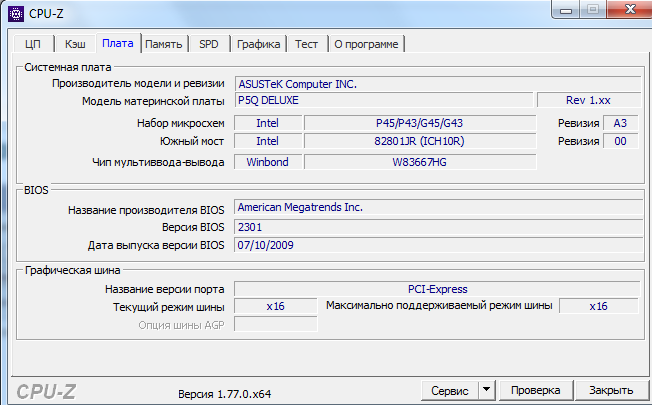
Task: Select the BIOS date 07/10/2009 field
Action: pos(439,245)
